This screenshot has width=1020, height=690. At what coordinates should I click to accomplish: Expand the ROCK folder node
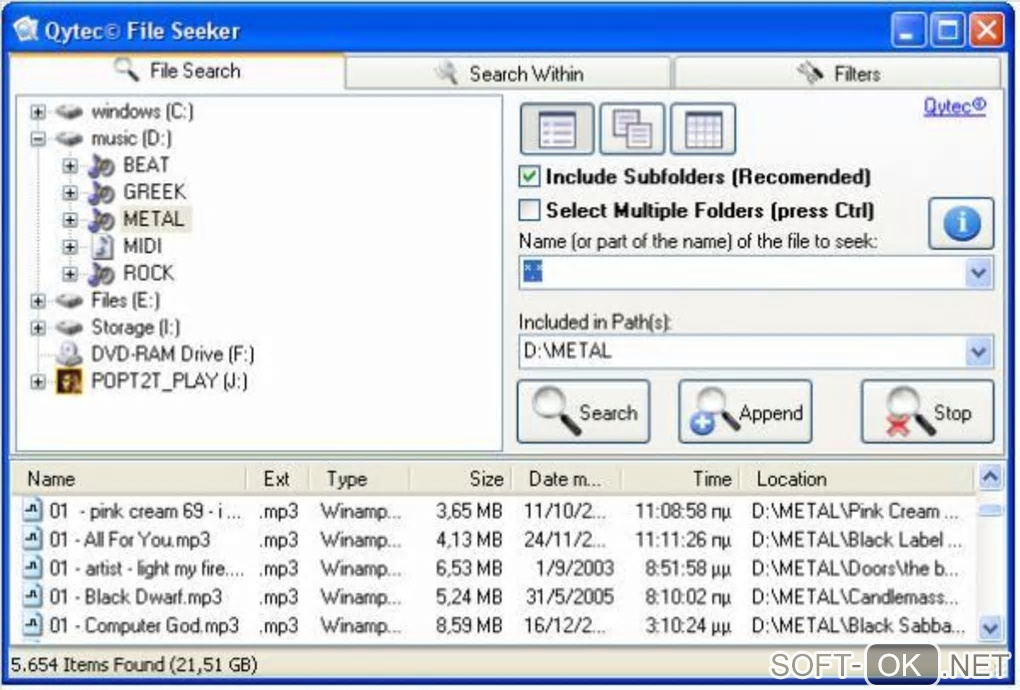point(70,274)
